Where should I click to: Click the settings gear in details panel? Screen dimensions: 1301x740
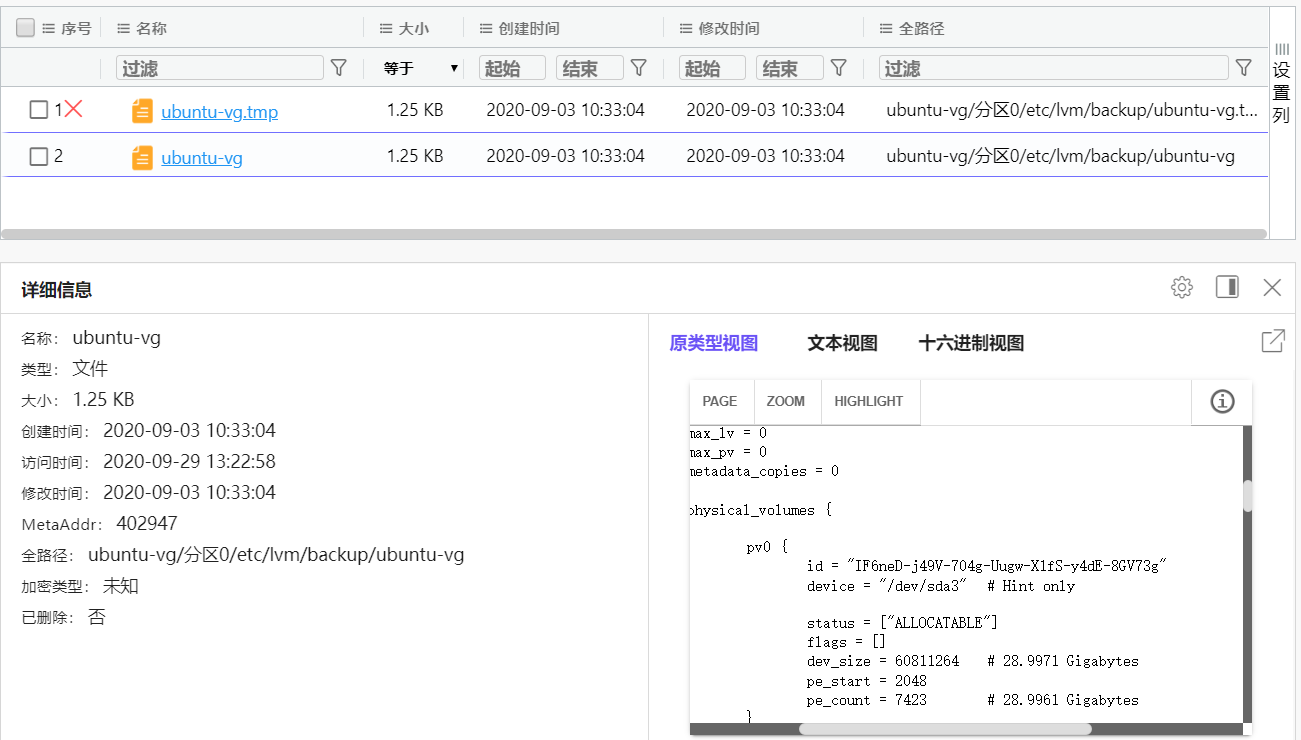(1182, 288)
